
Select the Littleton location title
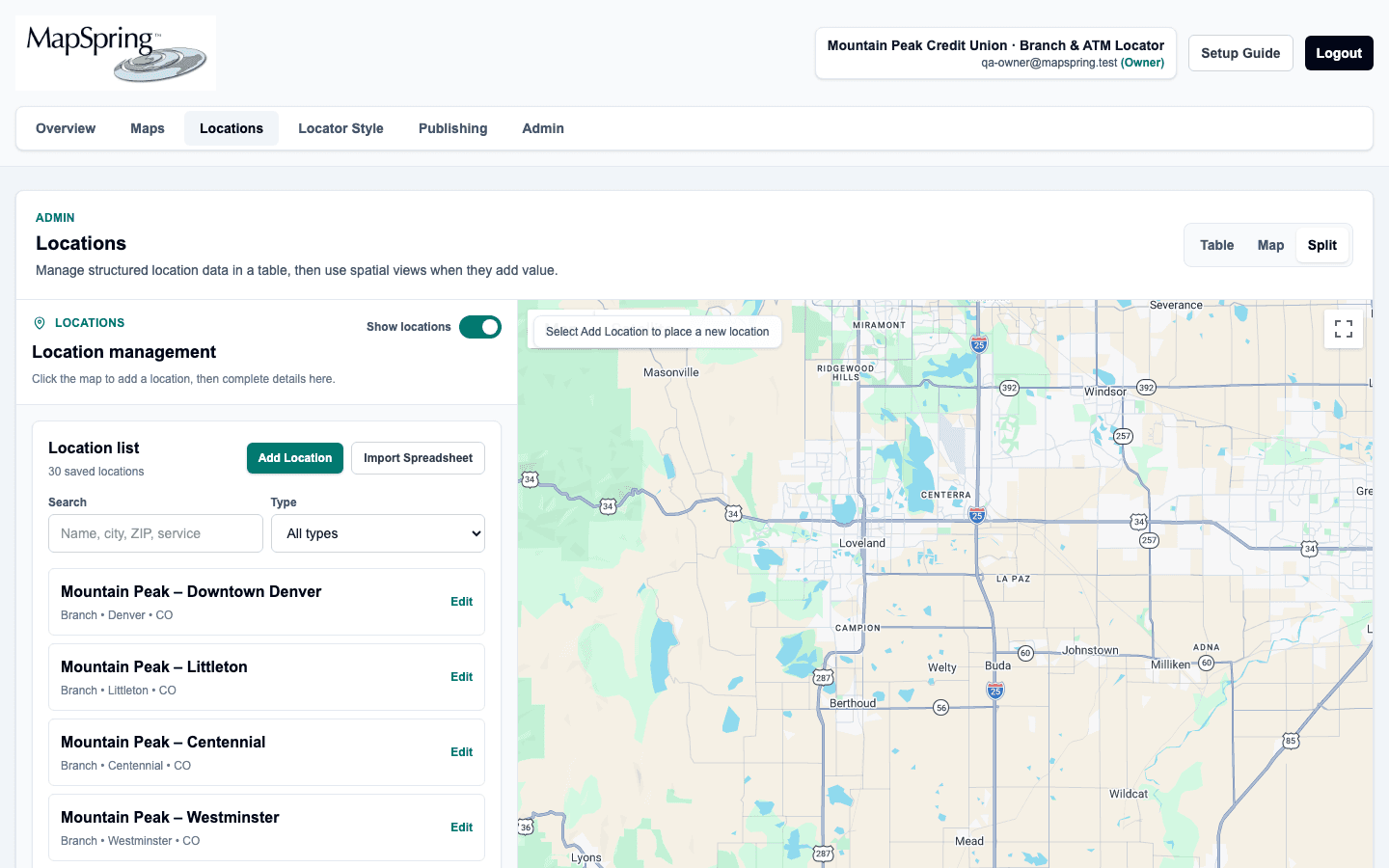coord(154,666)
